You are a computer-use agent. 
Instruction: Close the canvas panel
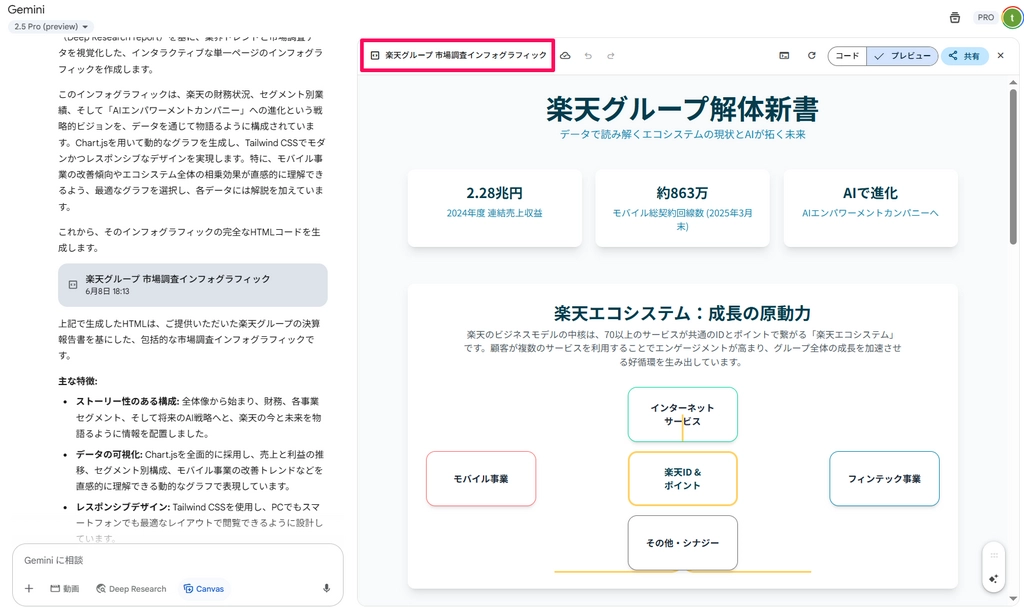(1000, 56)
